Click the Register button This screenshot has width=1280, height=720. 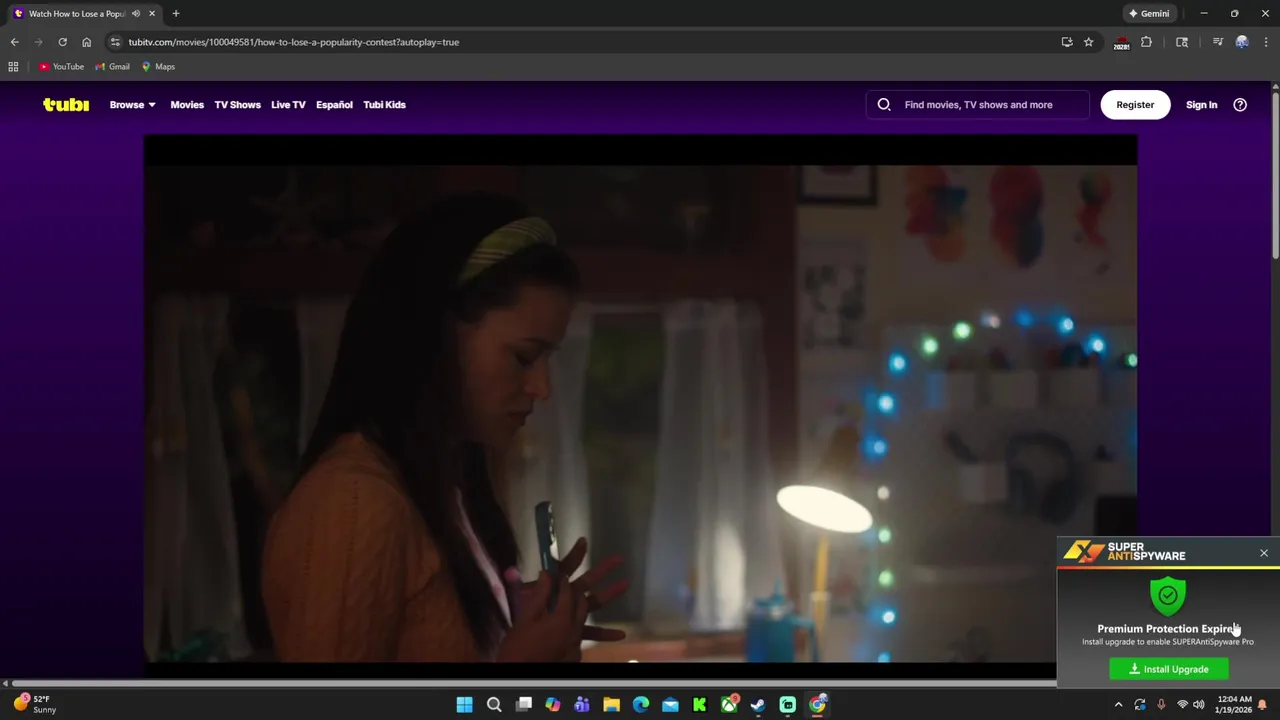click(x=1135, y=105)
